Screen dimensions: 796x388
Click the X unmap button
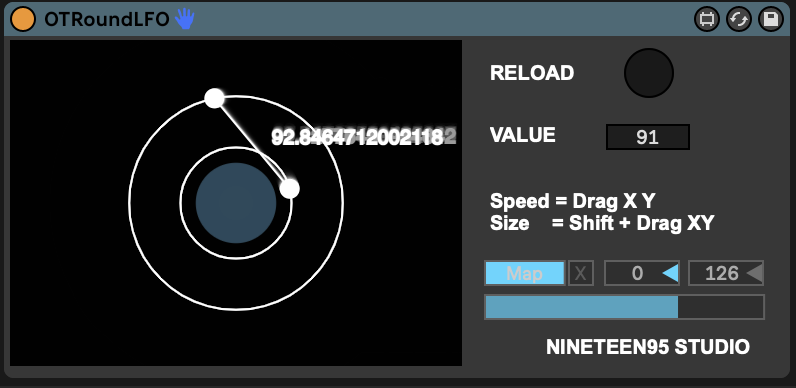pyautogui.click(x=581, y=274)
